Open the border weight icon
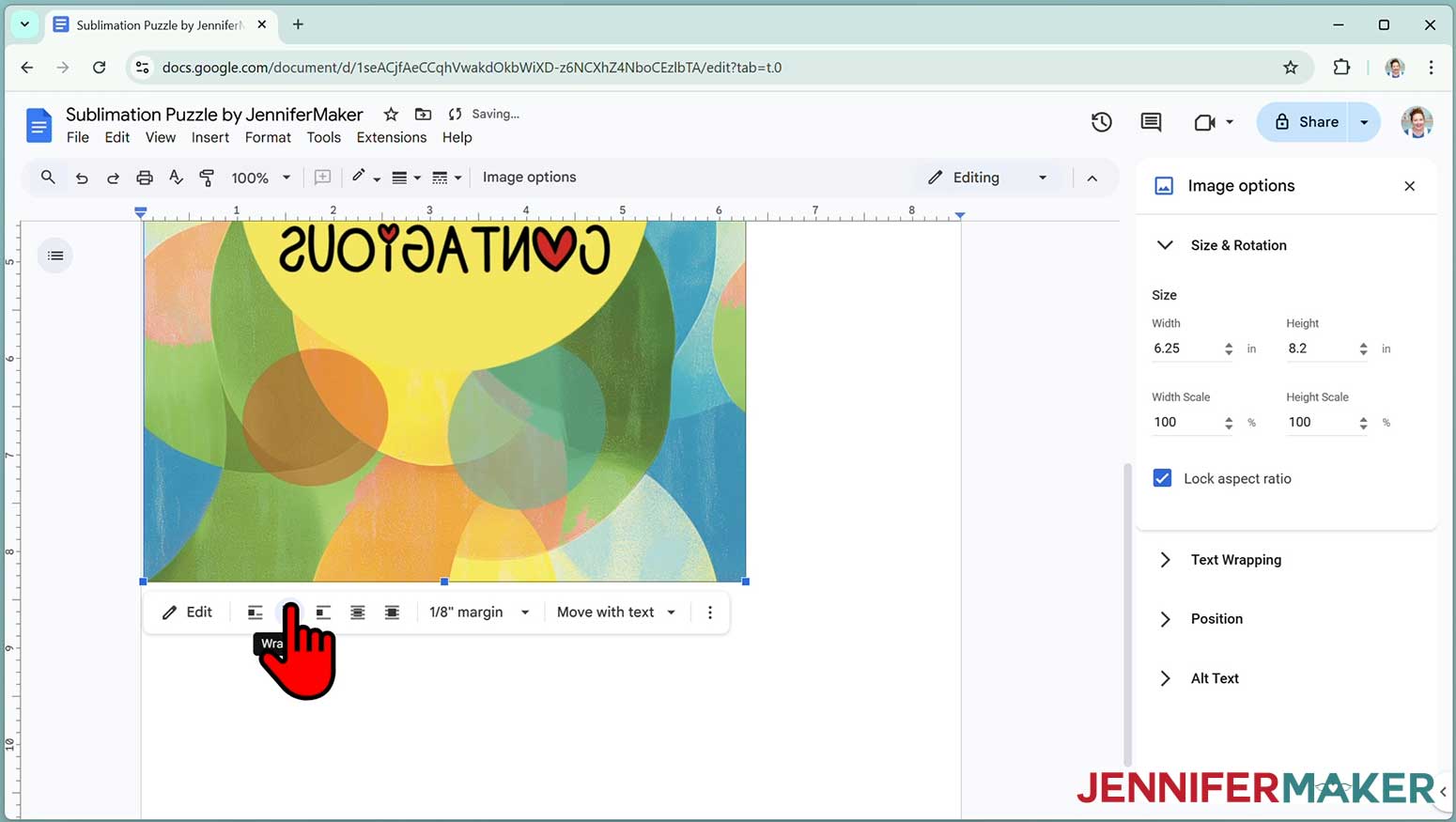Viewport: 1456px width, 822px height. pyautogui.click(x=399, y=178)
